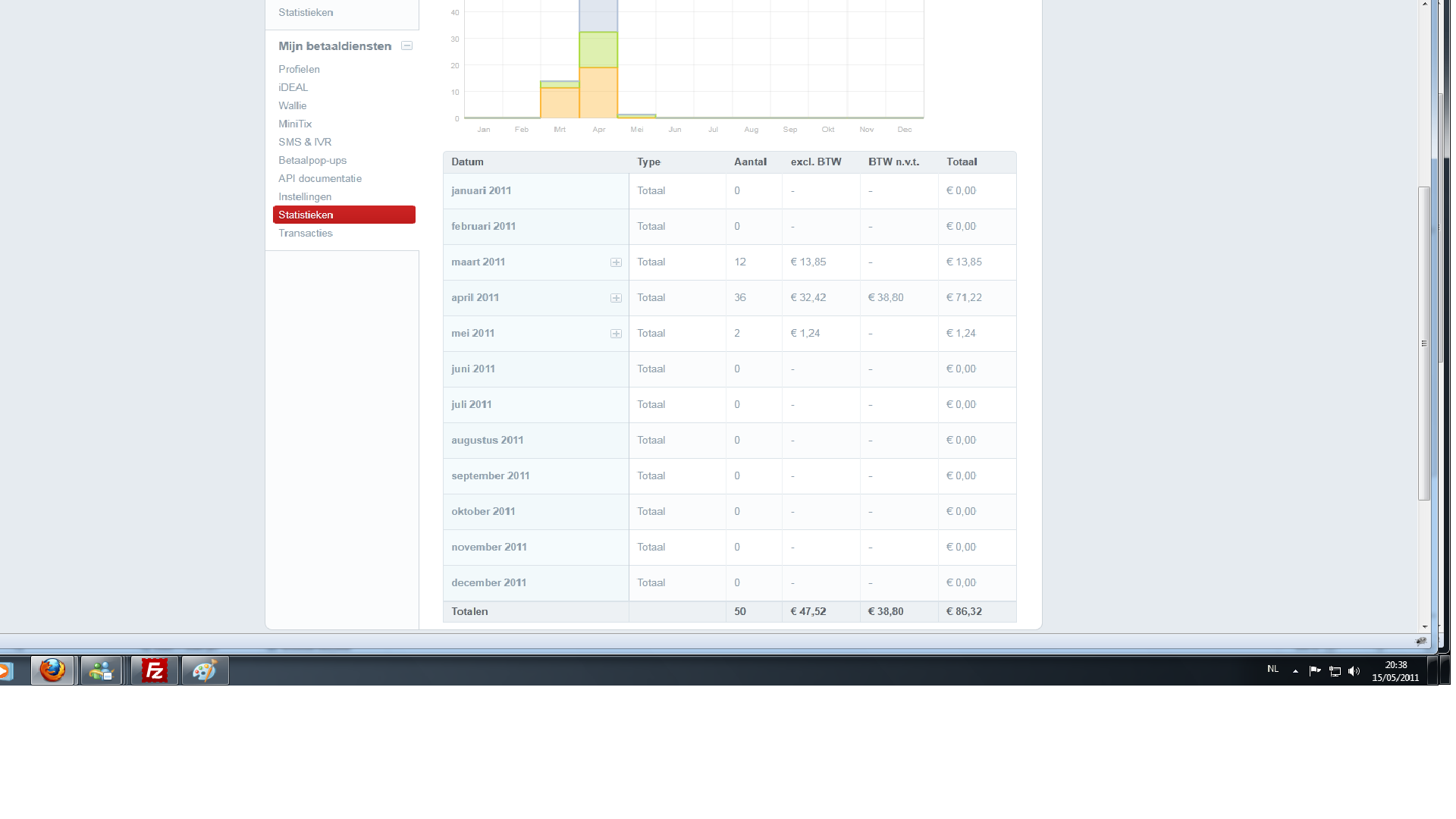
Task: Open Windows Live Messenger from taskbar
Action: click(101, 670)
